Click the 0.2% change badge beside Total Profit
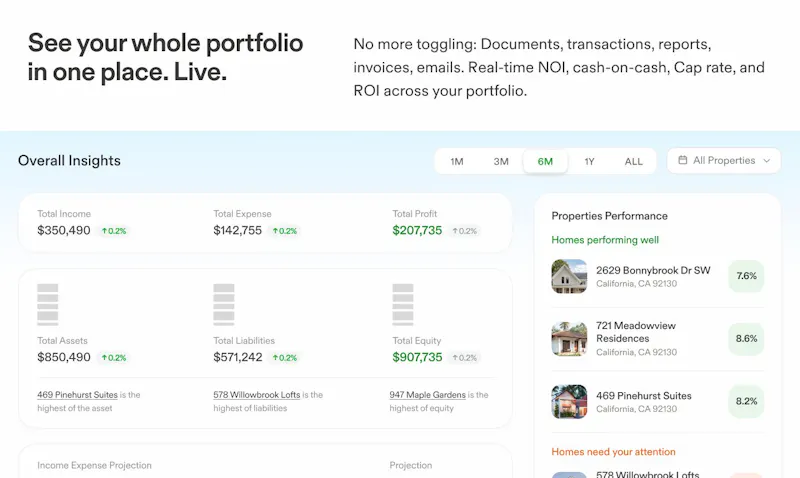 pyautogui.click(x=464, y=231)
